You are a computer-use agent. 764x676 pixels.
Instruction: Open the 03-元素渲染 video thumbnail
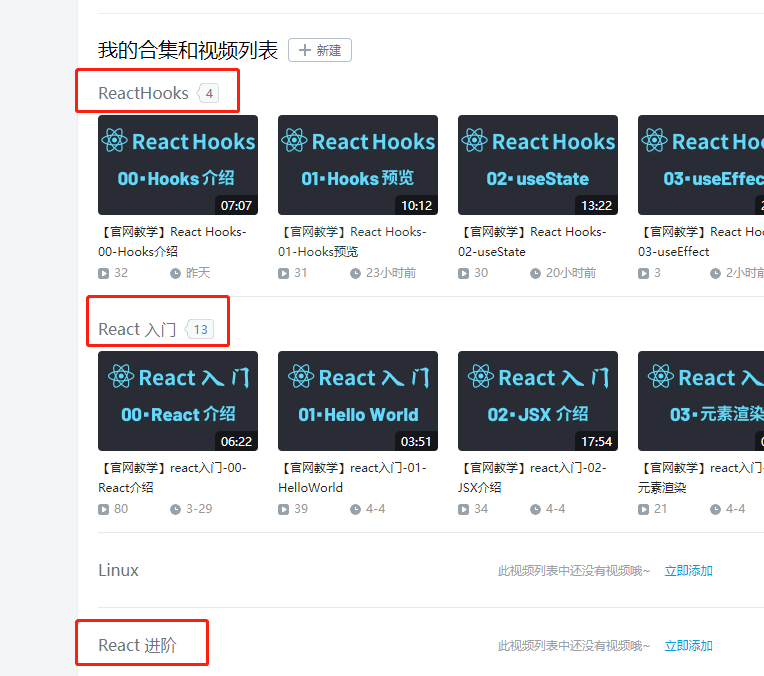pyautogui.click(x=701, y=401)
